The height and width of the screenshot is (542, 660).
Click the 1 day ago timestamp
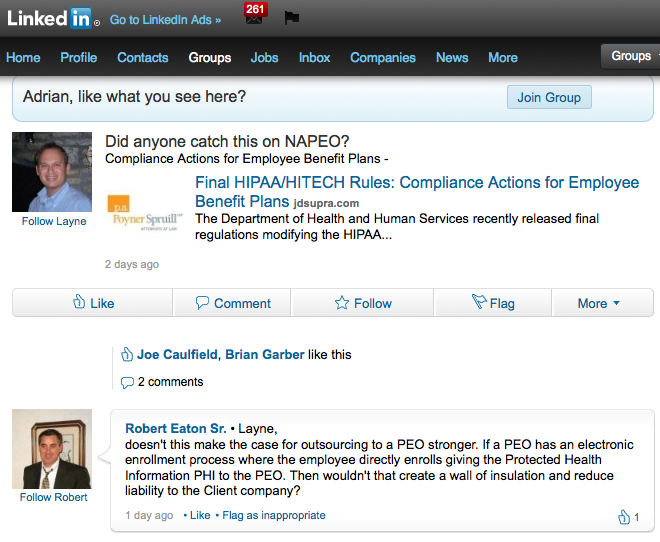pos(149,515)
